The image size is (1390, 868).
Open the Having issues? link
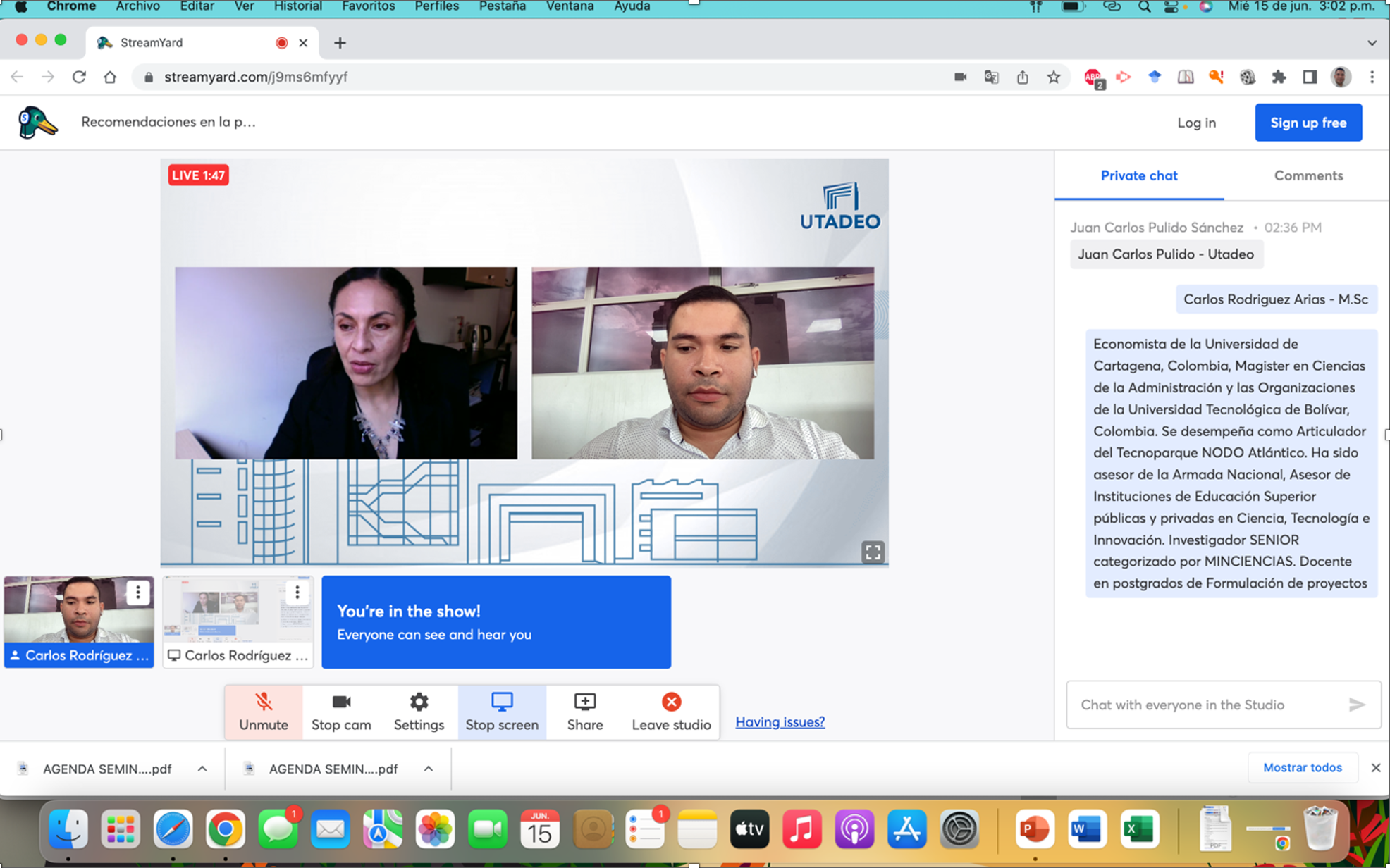(x=780, y=722)
